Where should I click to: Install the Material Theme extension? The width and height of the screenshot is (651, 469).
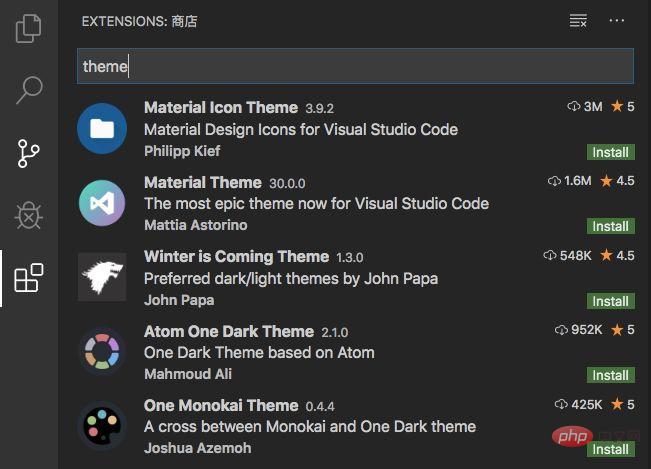click(x=609, y=226)
